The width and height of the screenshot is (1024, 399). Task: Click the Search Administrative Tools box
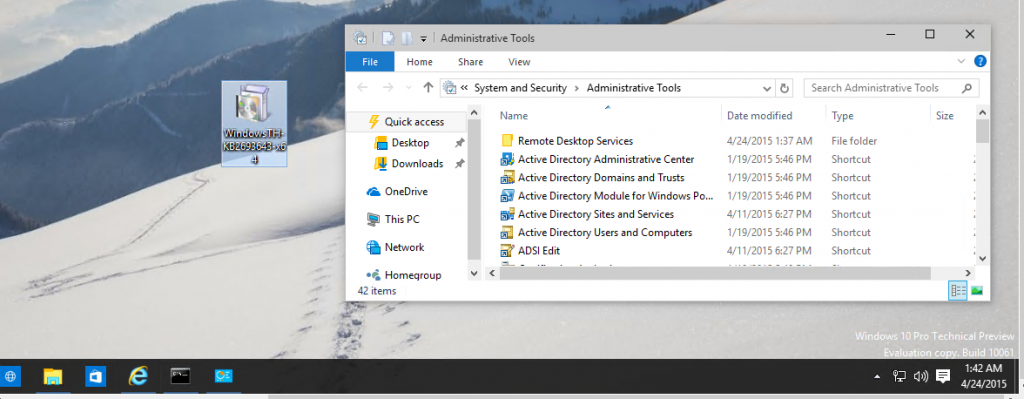[891, 88]
